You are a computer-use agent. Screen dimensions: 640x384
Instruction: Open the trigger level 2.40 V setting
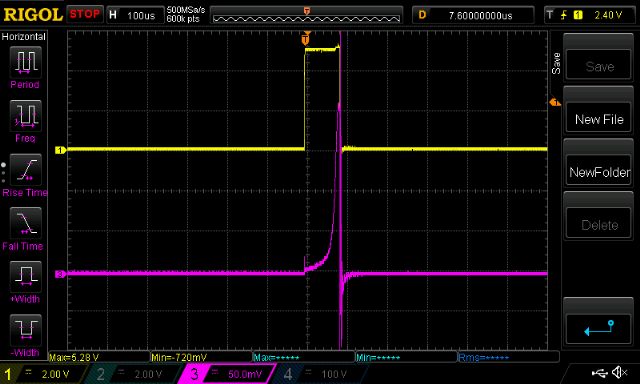(590, 15)
